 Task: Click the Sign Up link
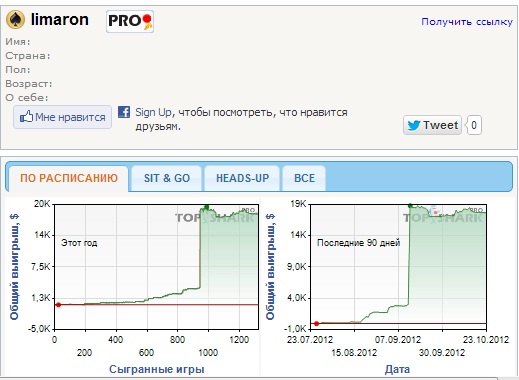[x=154, y=112]
